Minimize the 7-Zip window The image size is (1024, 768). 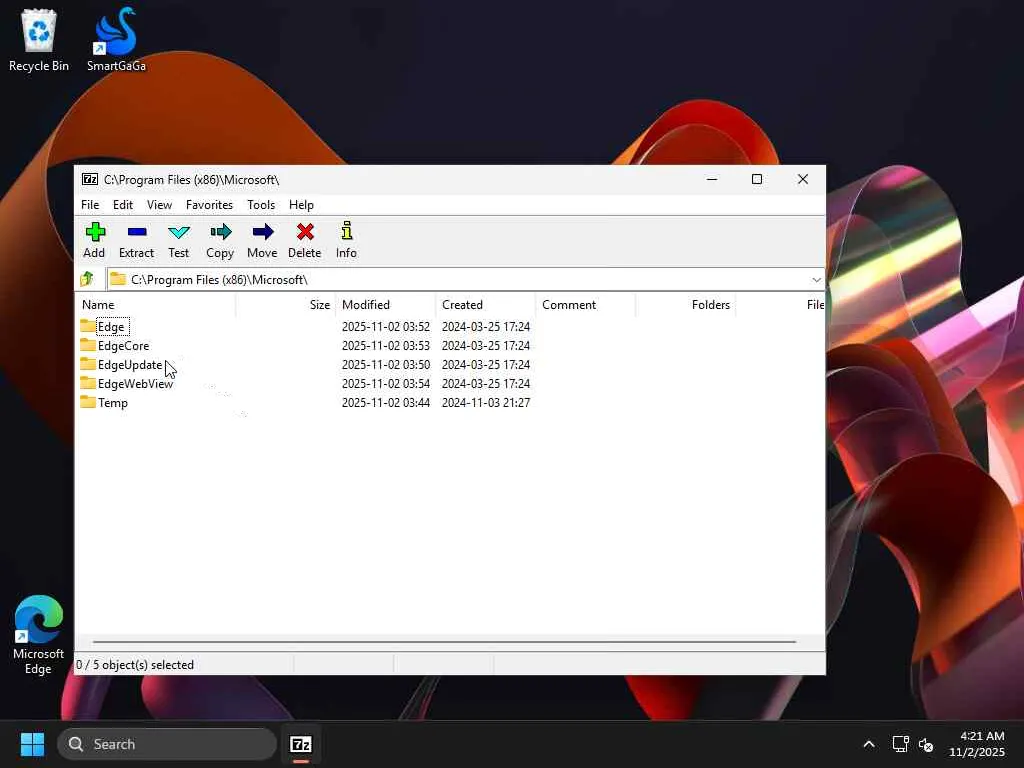712,179
